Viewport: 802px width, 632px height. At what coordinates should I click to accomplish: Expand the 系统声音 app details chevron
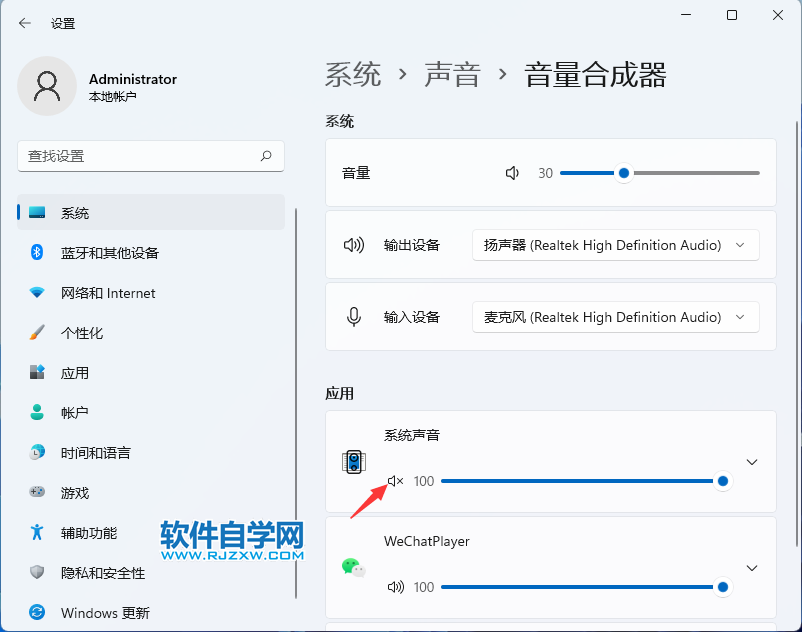[x=751, y=462]
